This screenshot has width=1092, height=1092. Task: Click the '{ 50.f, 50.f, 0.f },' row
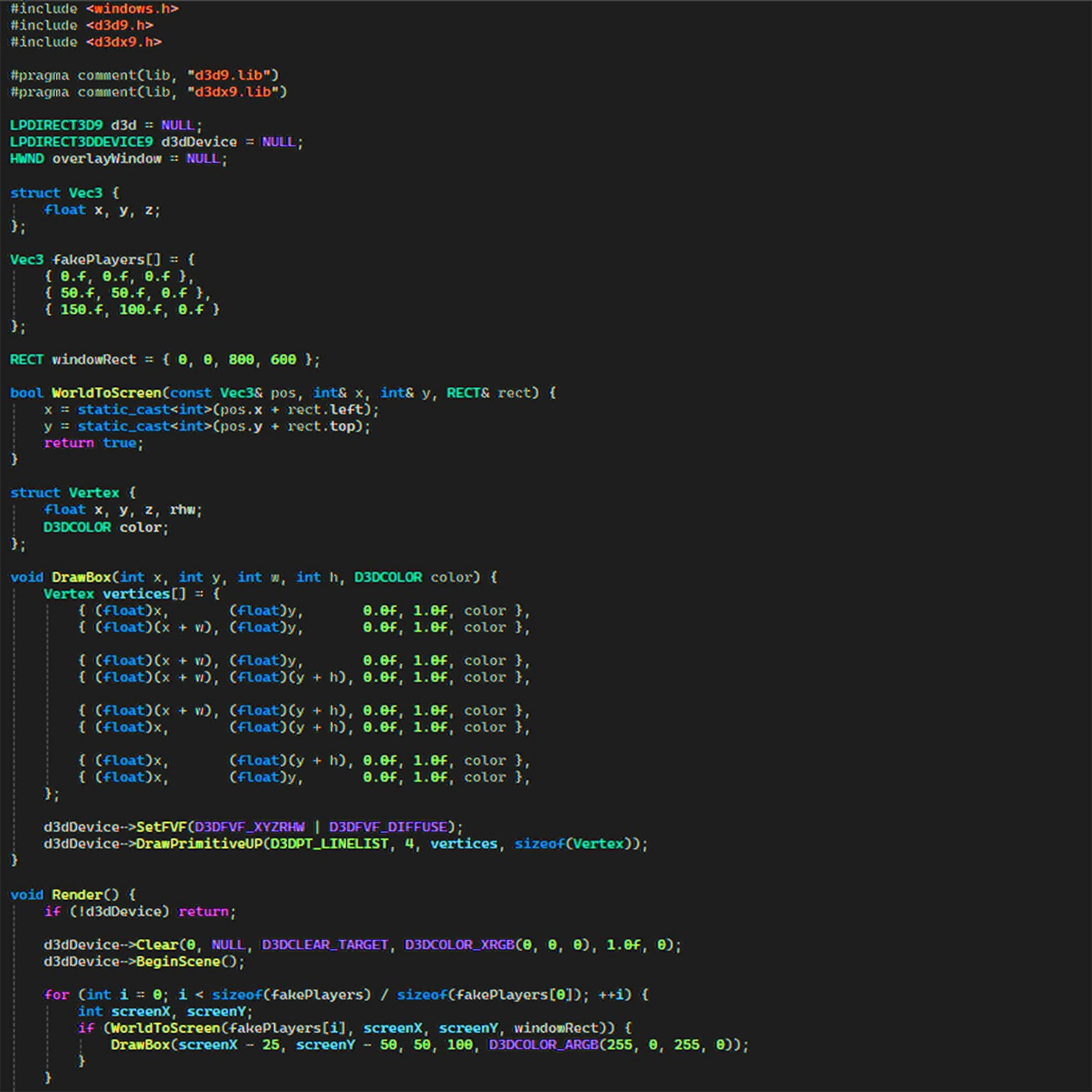tap(128, 293)
